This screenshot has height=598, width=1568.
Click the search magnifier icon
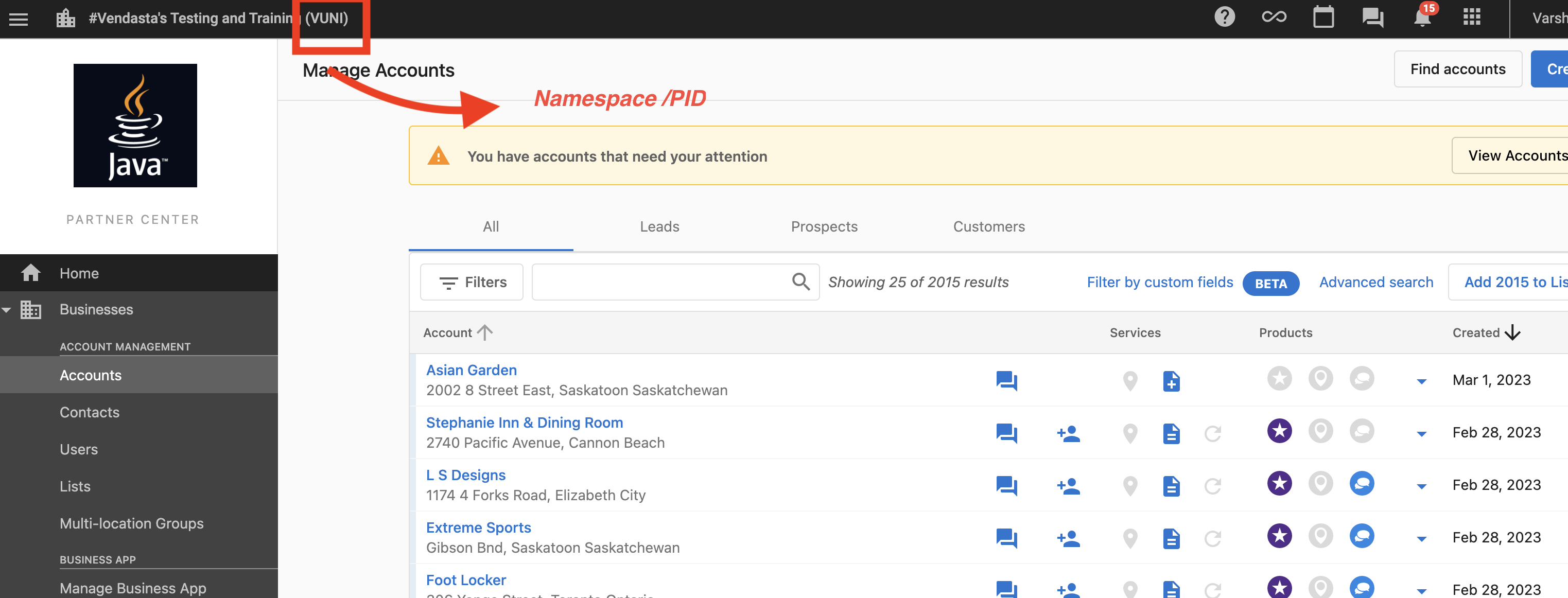tap(801, 282)
